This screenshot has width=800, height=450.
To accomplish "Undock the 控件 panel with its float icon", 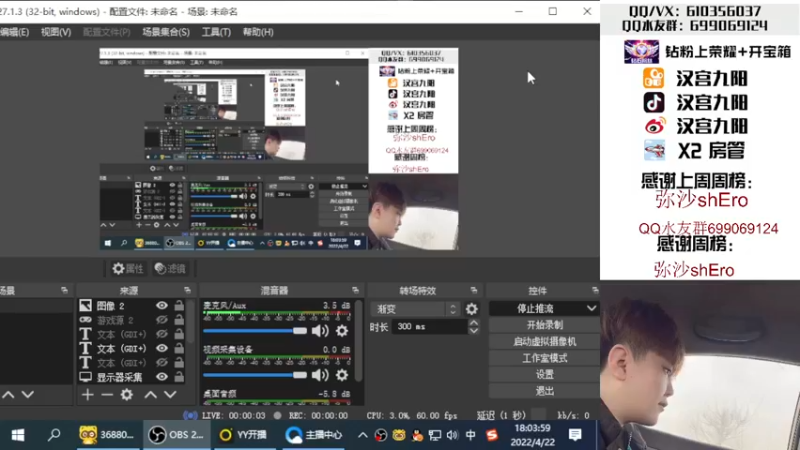I will tap(595, 290).
